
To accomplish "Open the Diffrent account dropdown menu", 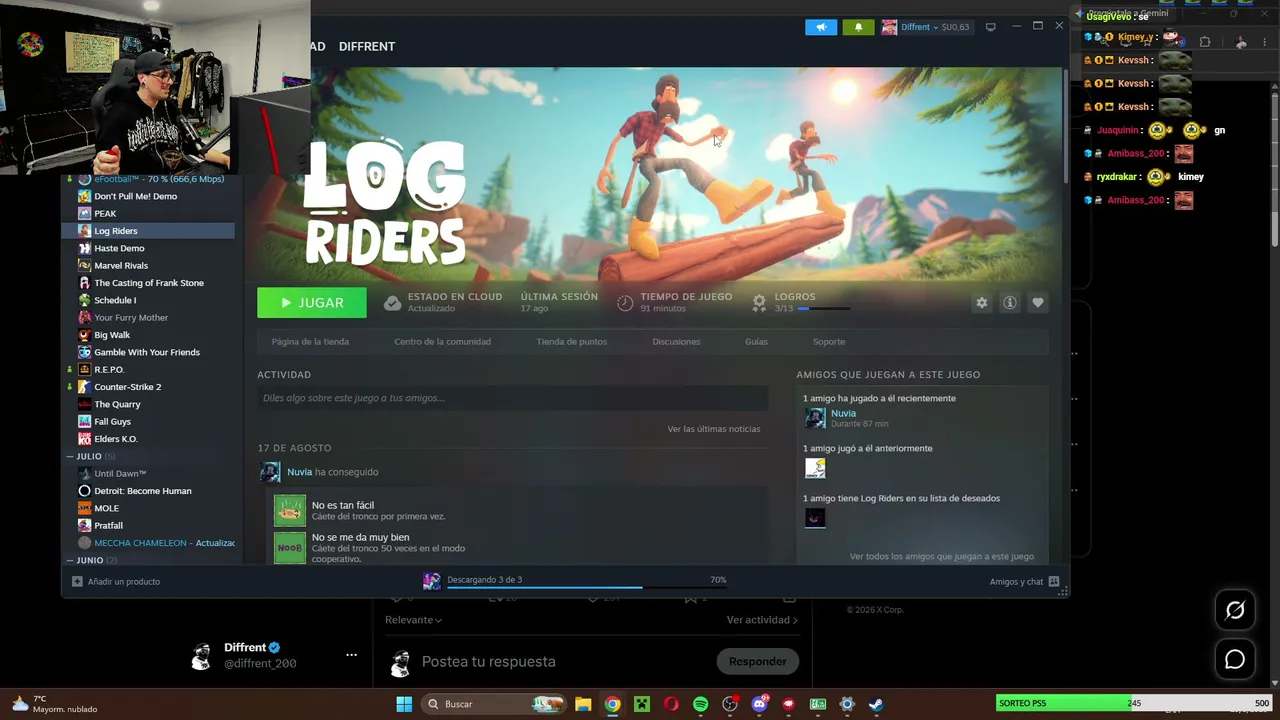I will click(x=925, y=27).
